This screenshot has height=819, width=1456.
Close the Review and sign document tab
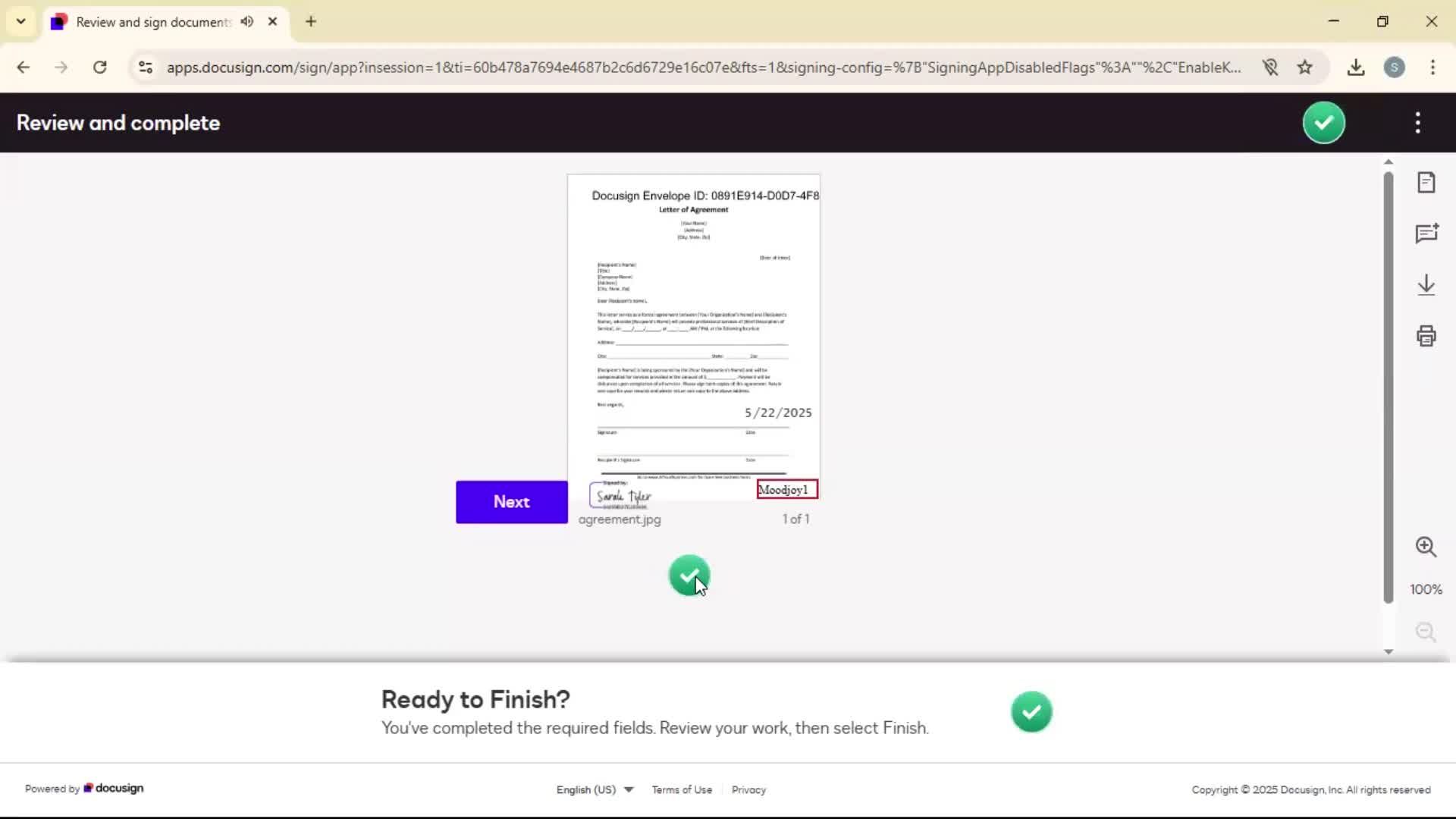272,22
